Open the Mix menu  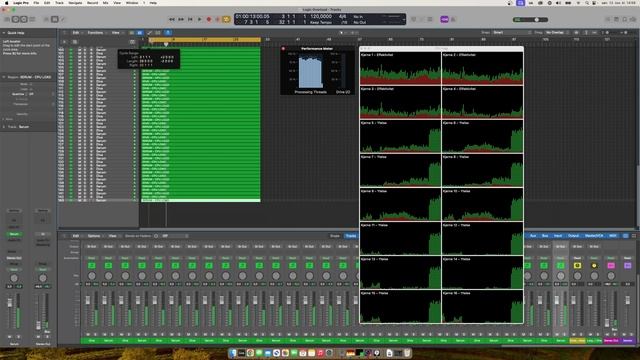[x=106, y=3]
